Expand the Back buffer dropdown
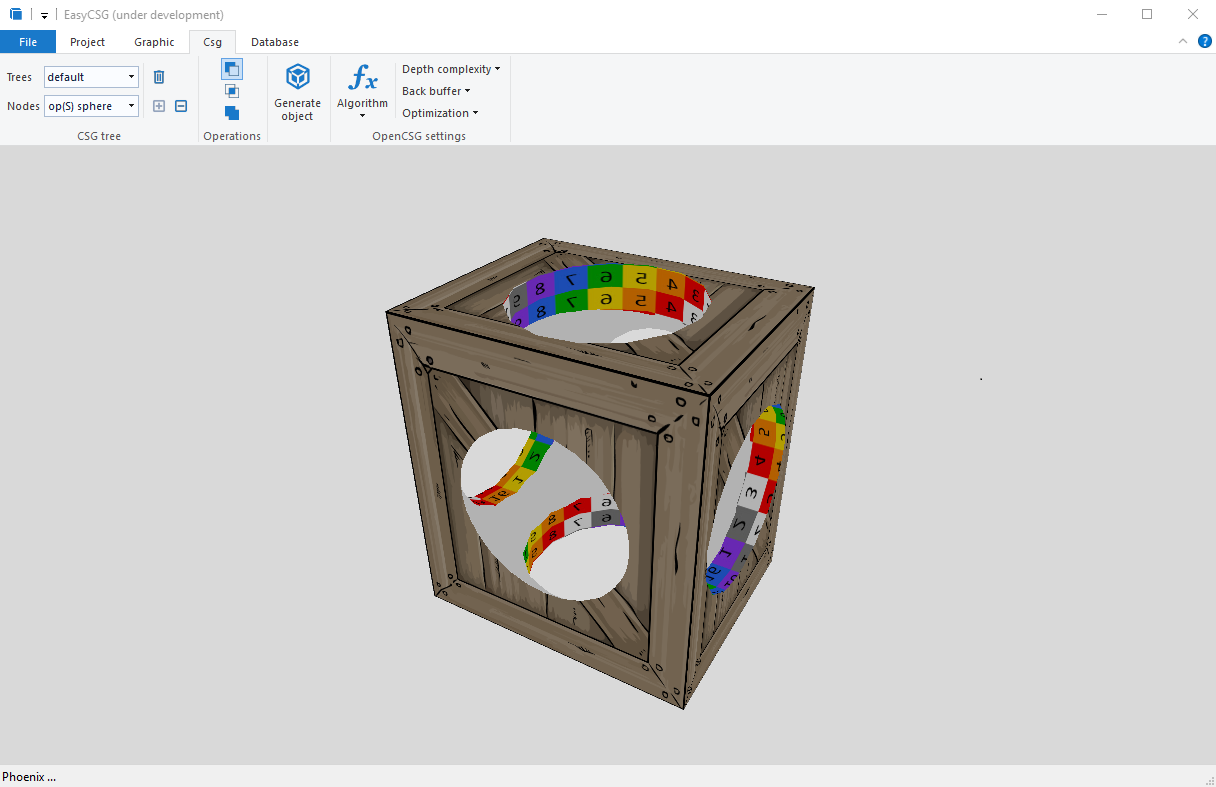 (436, 91)
